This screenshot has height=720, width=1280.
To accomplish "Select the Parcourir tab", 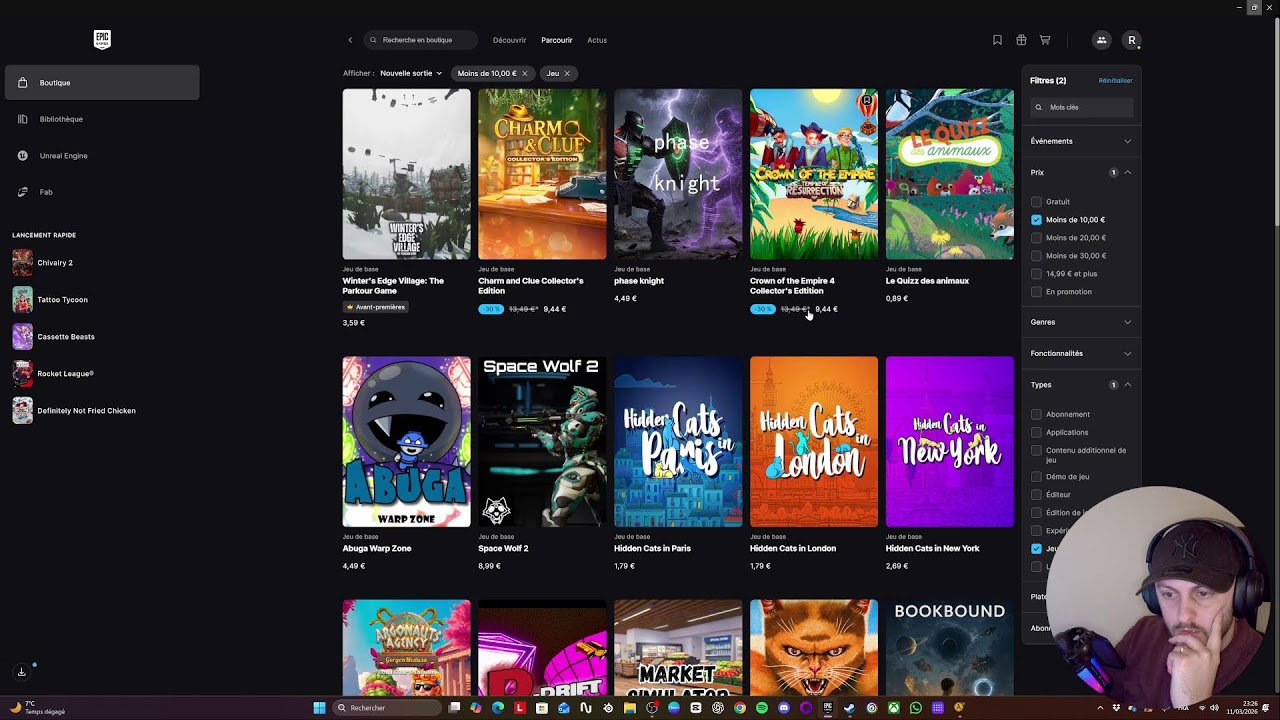I will pyautogui.click(x=557, y=40).
